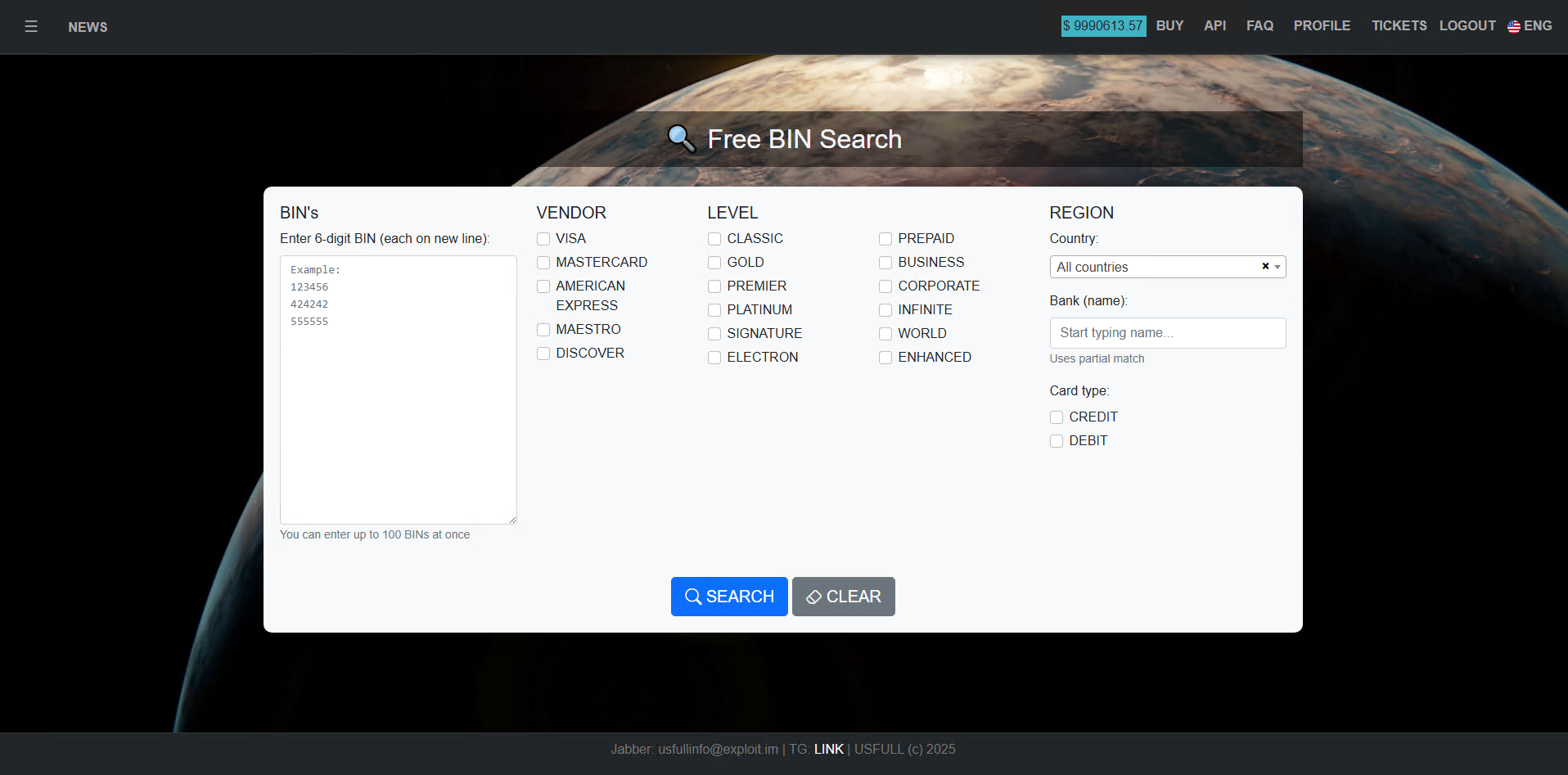1568x775 pixels.
Task: Toggle the DISCOVER vendor checkbox
Action: point(543,354)
